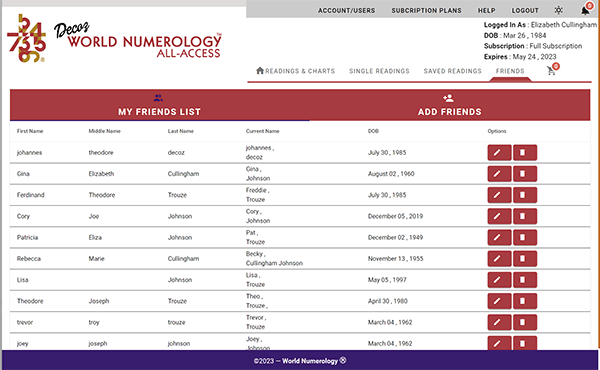
Task: Edit Gina Cullingham's entry
Action: [x=499, y=174]
